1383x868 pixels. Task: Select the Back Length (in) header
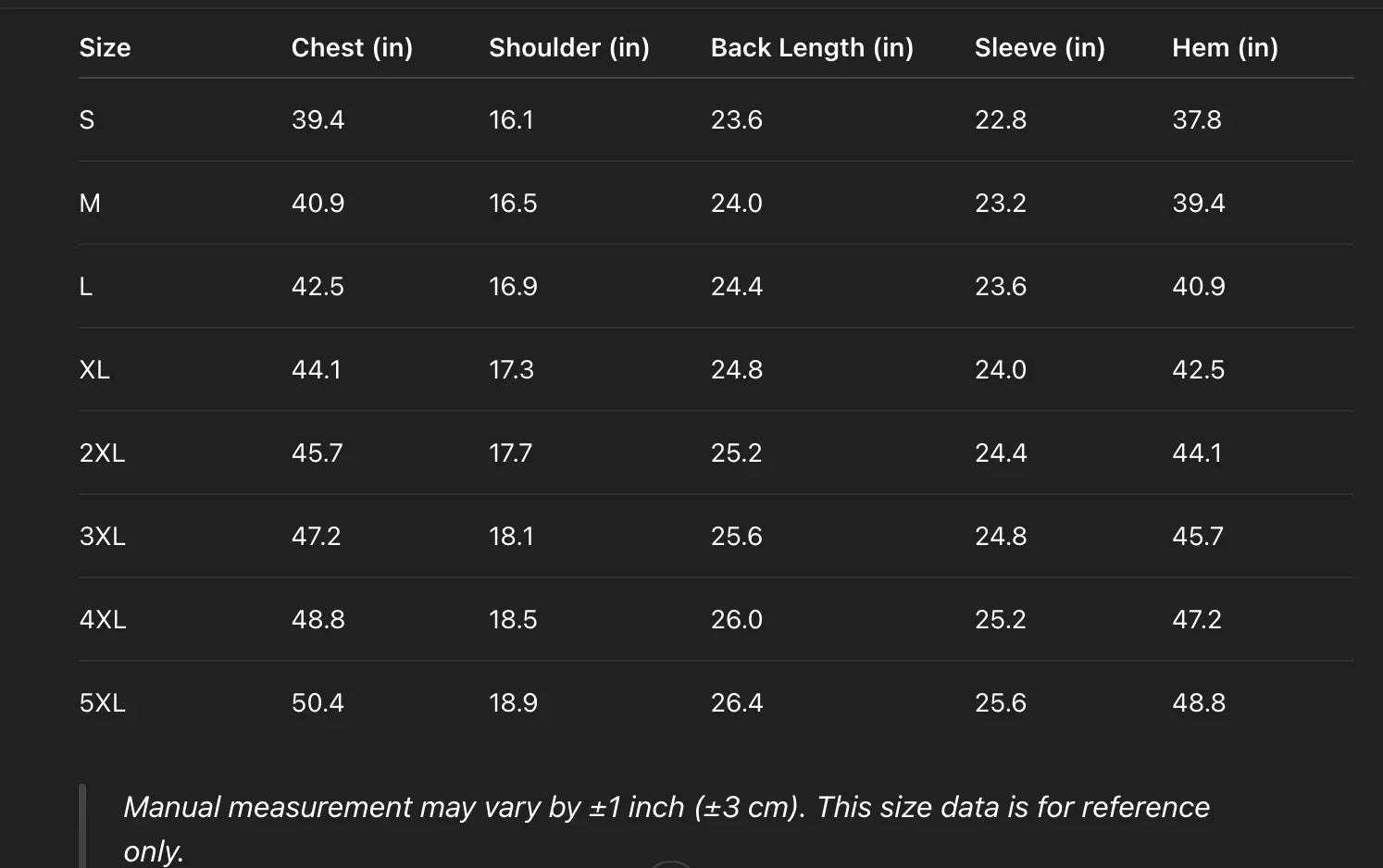pos(811,48)
